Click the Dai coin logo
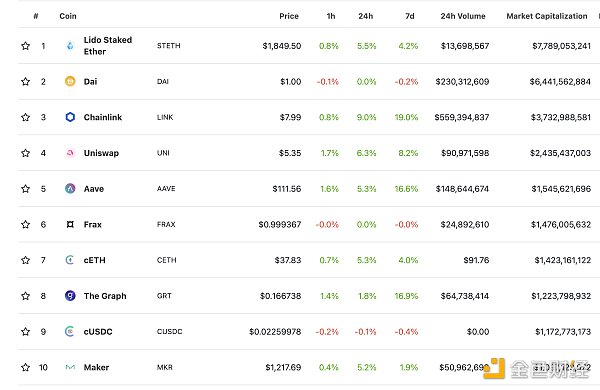 [x=70, y=82]
